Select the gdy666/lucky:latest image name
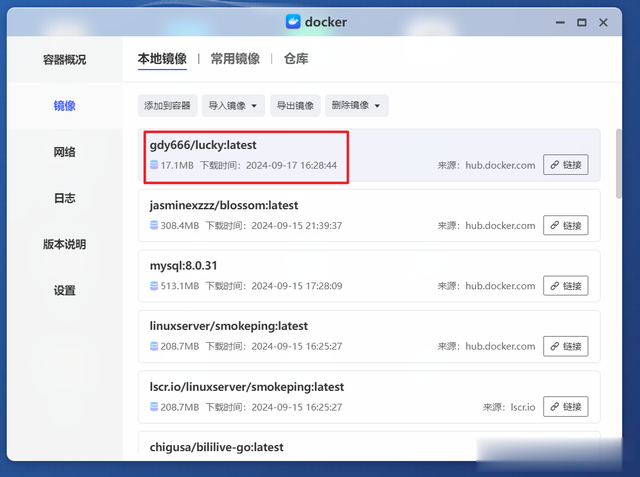The width and height of the screenshot is (640, 477). [x=203, y=145]
